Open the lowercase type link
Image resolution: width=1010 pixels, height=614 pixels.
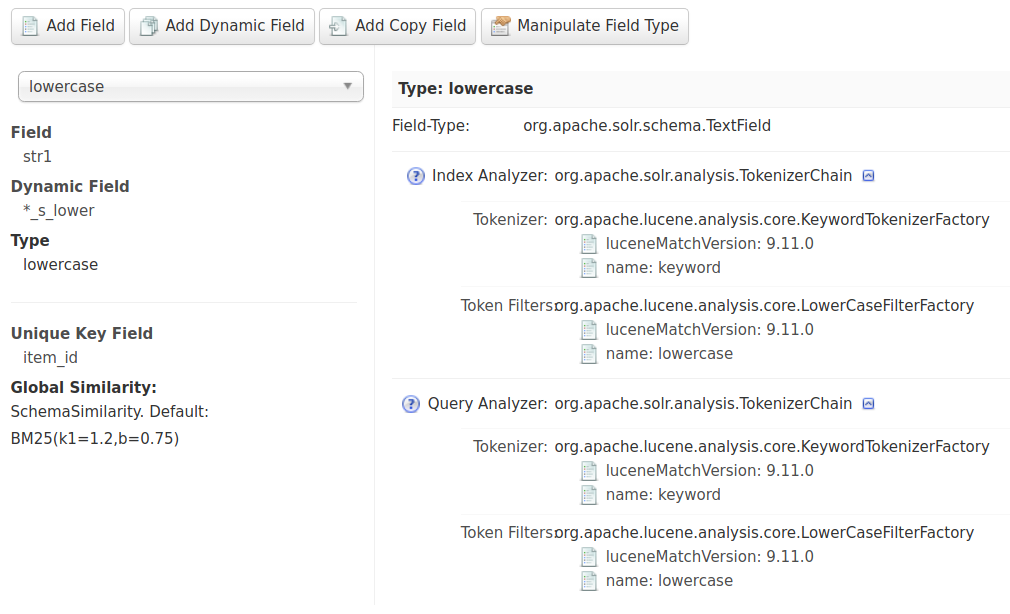click(x=60, y=265)
